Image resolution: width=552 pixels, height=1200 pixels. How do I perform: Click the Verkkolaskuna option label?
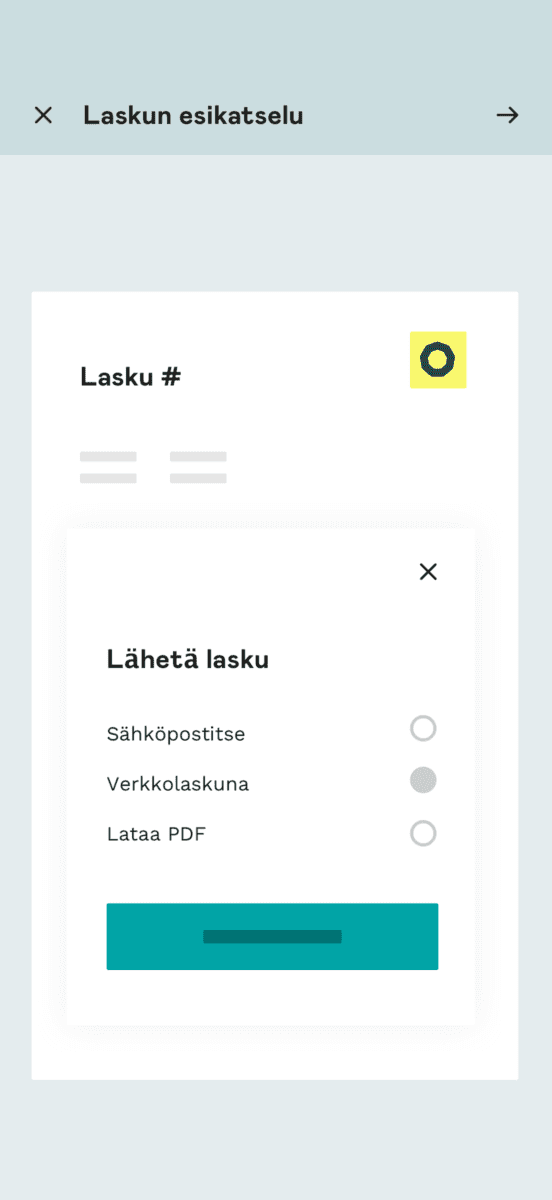[178, 784]
